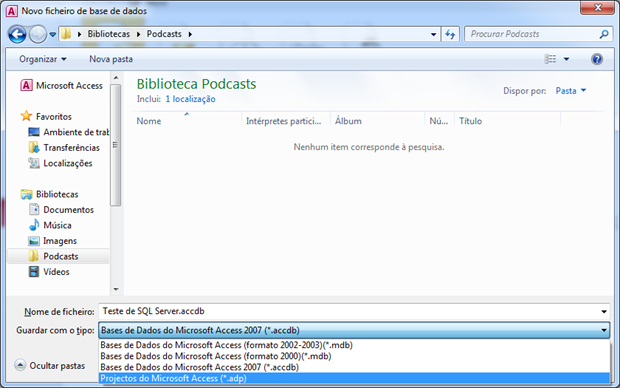Click the refresh button beside address bar
The width and height of the screenshot is (620, 388).
450,34
